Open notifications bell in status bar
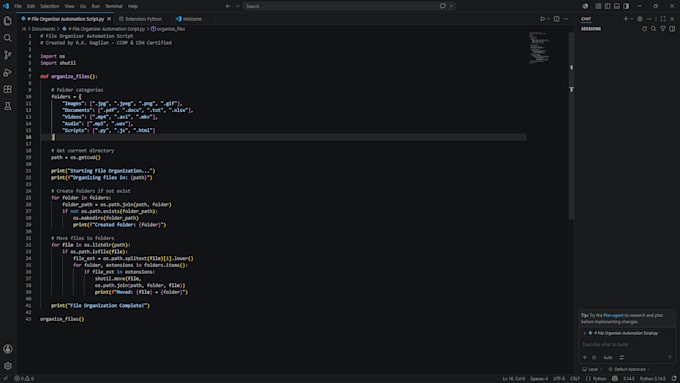This screenshot has width=680, height=383. (674, 379)
